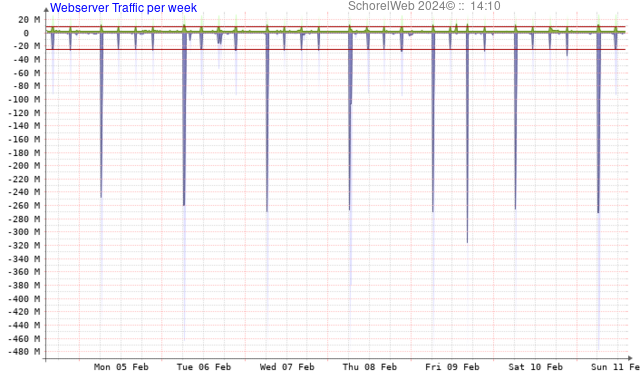640x380 pixels.
Task: Click the y-axis upward arrow tip
Action: 46,9
